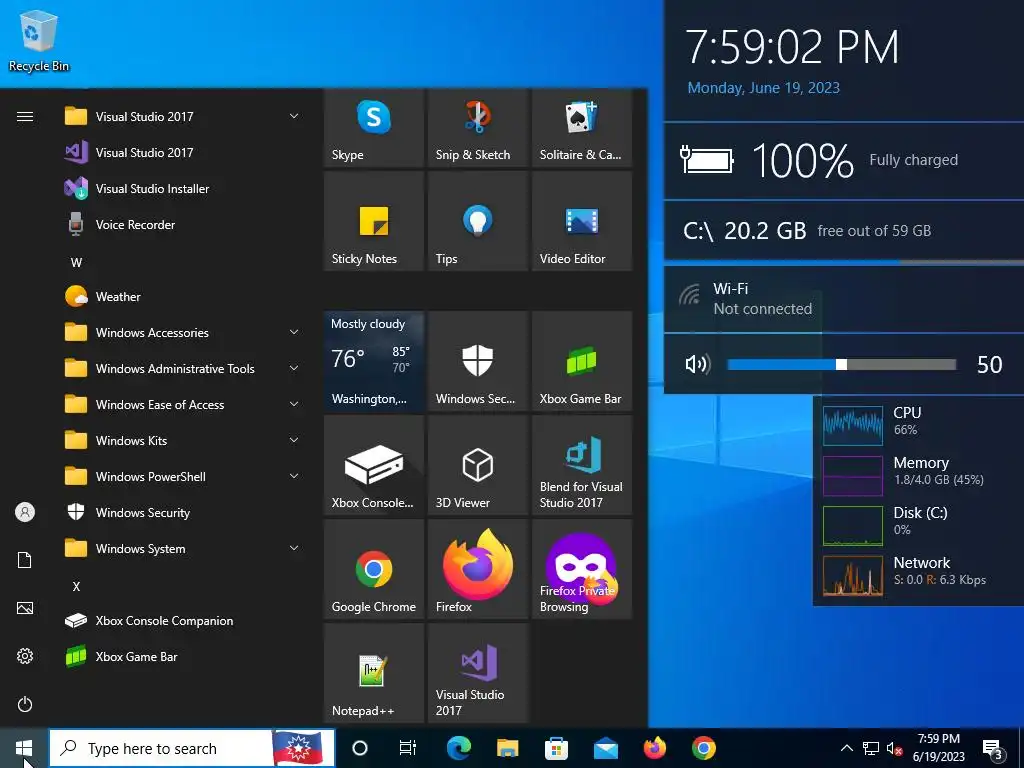Viewport: 1024px width, 768px height.
Task: Expand Windows Administrative Tools folder
Action: [x=182, y=368]
